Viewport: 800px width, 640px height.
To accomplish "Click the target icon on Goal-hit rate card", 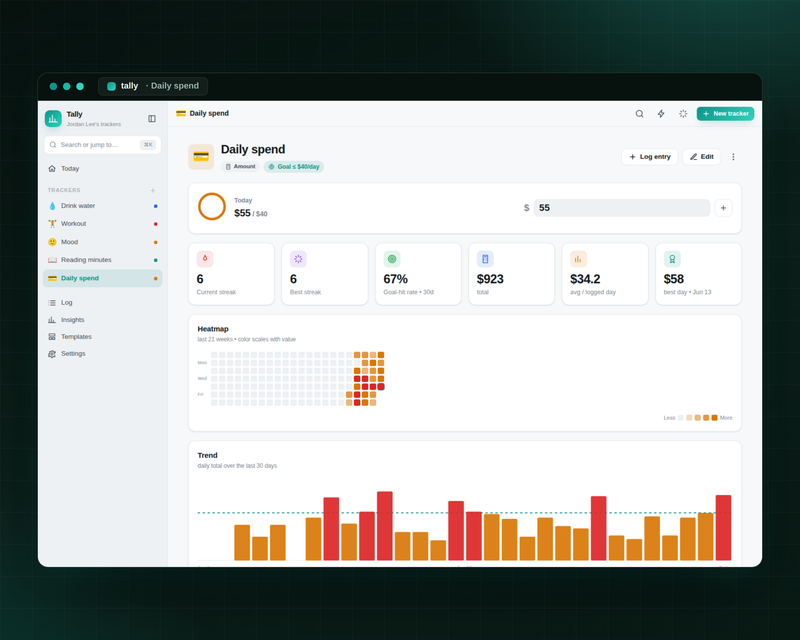I will [392, 259].
